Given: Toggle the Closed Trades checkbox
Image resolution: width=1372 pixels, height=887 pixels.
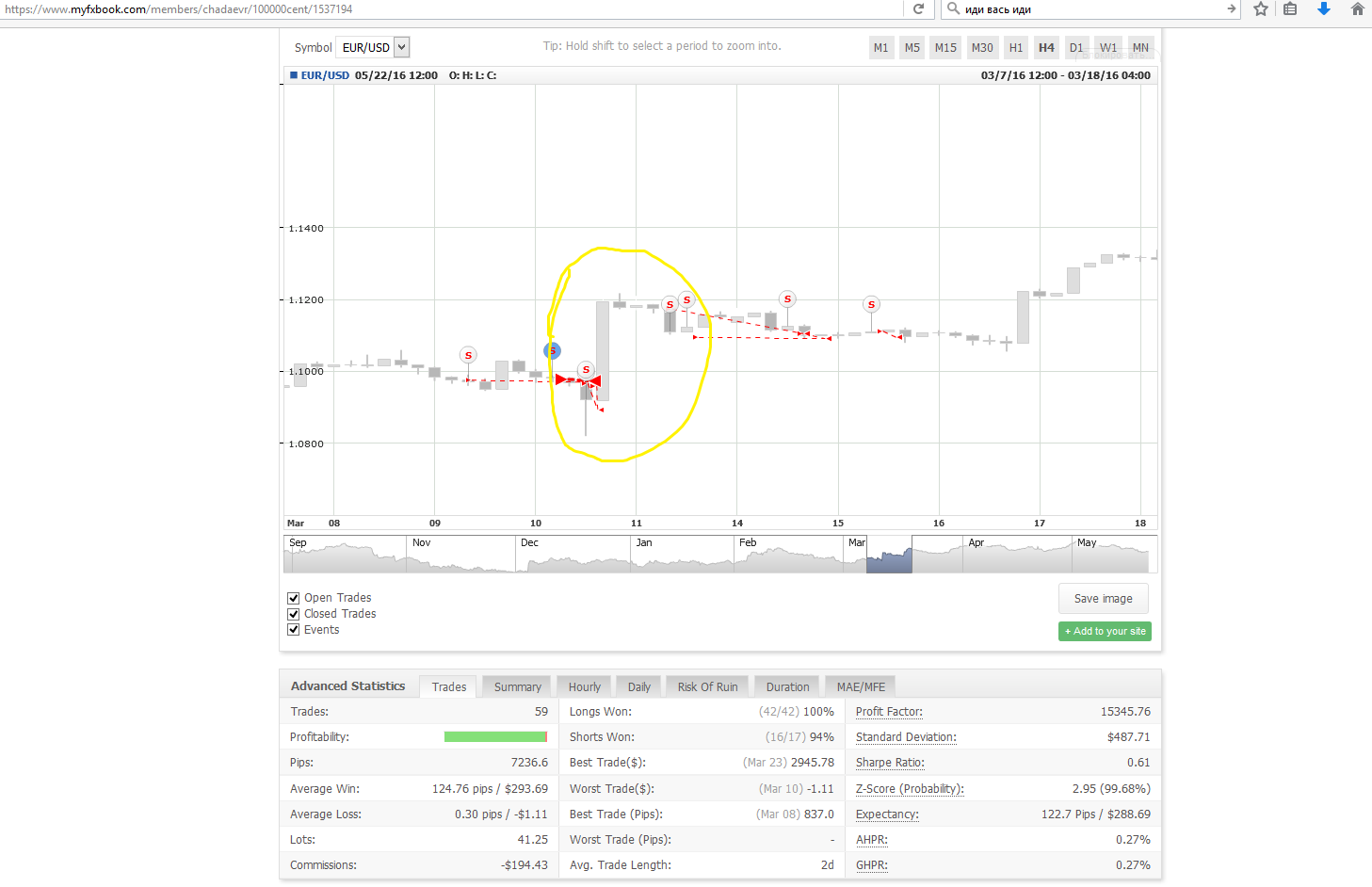Looking at the screenshot, I should coord(294,614).
